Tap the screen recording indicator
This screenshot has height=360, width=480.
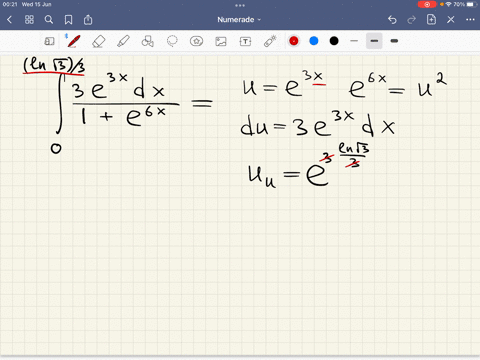click(427, 4)
